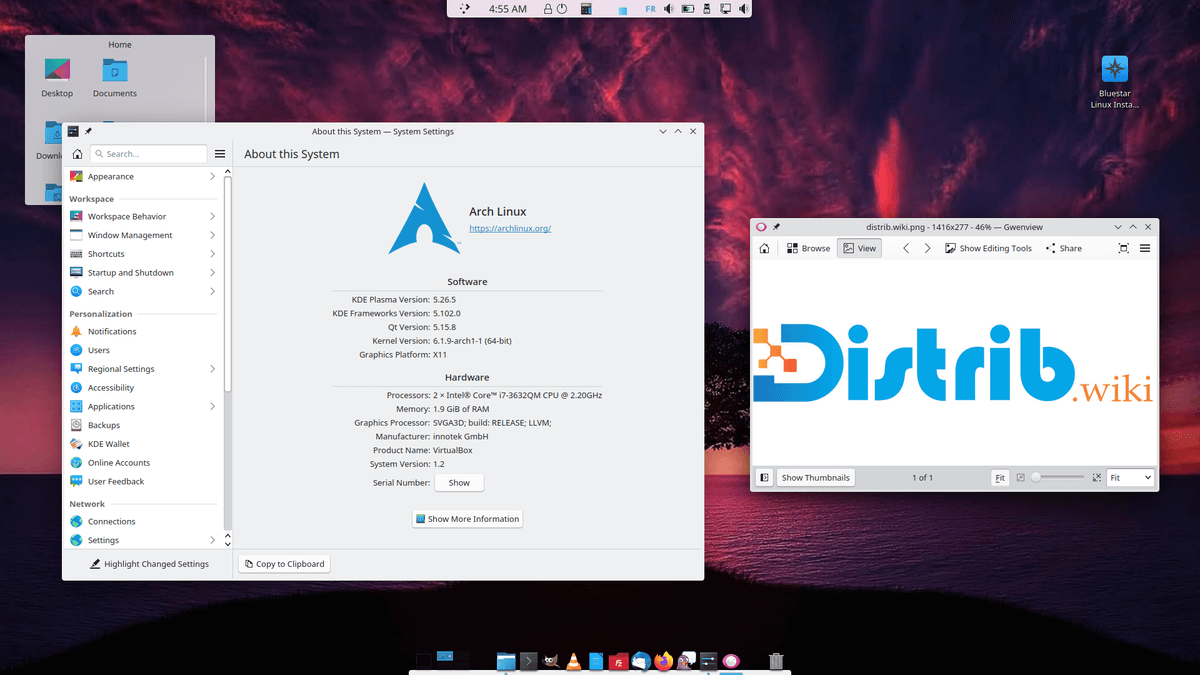Image resolution: width=1200 pixels, height=675 pixels.
Task: Toggle Show Editing Tools in Gwenview
Action: tap(988, 248)
